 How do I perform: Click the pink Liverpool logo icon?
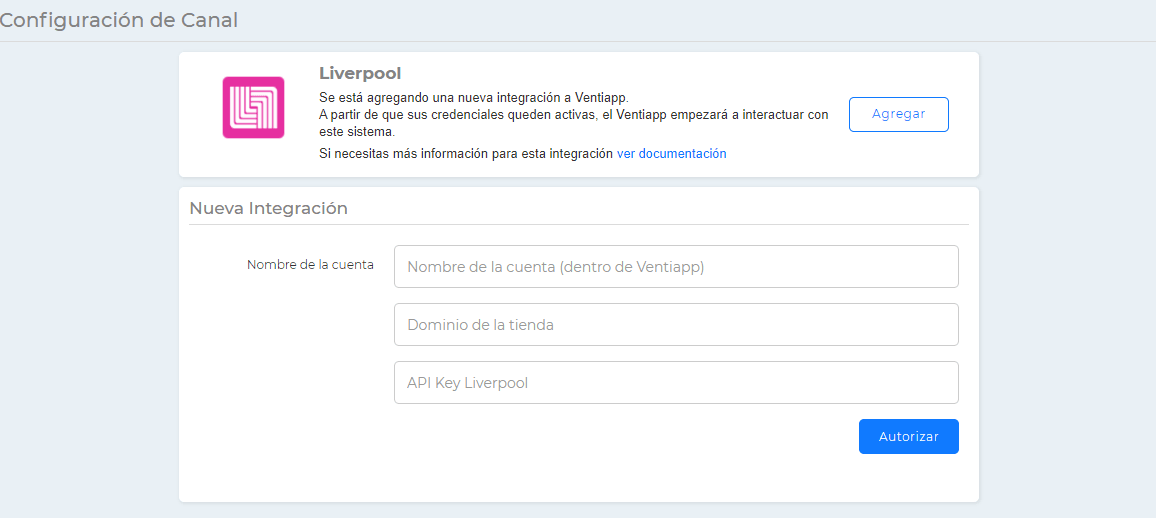pyautogui.click(x=253, y=108)
